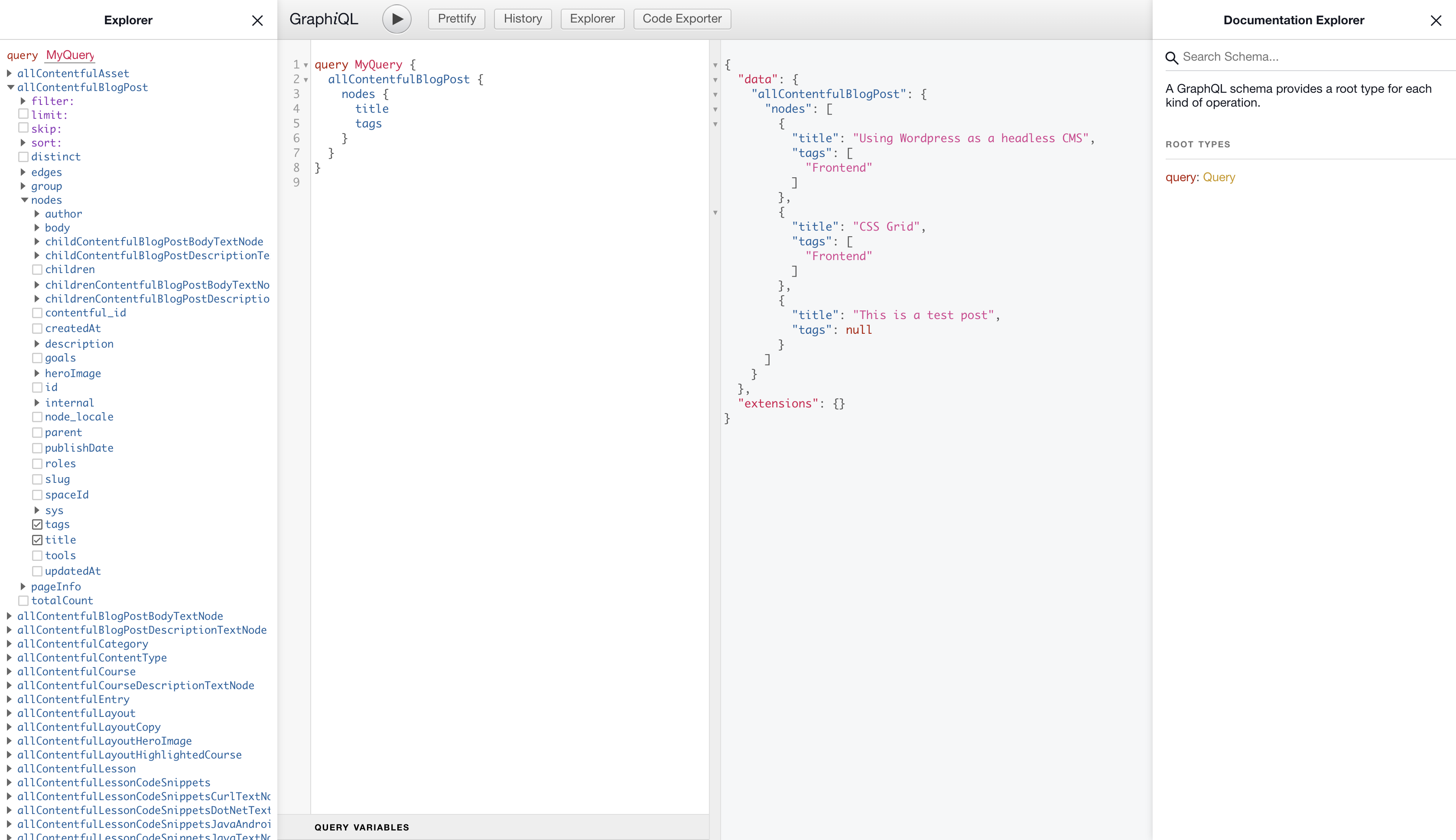
Task: Expand the allContentfulAsset tree node
Action: tap(10, 73)
